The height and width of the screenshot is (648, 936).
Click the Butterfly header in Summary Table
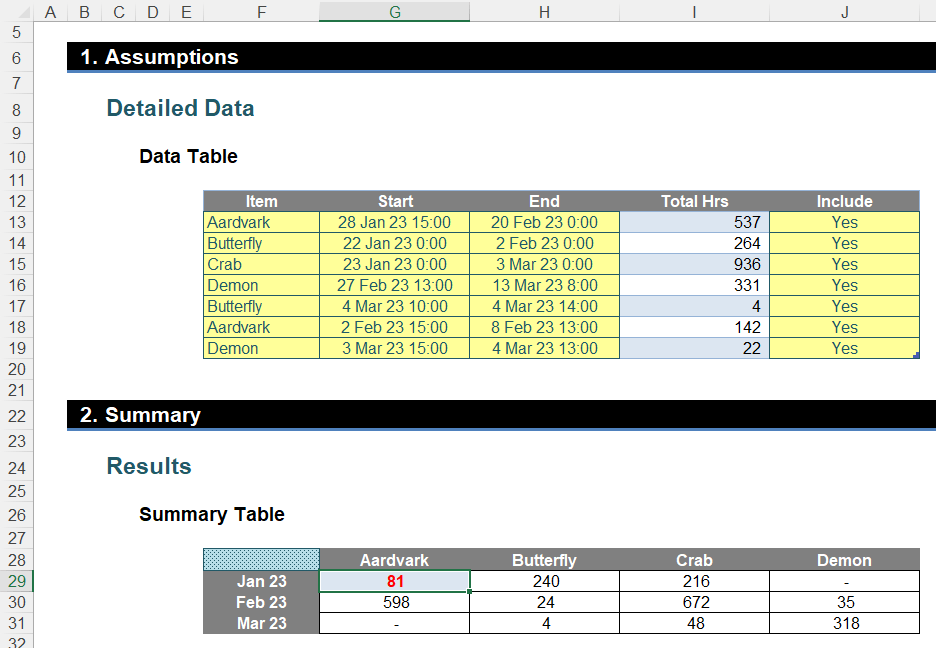[544, 560]
